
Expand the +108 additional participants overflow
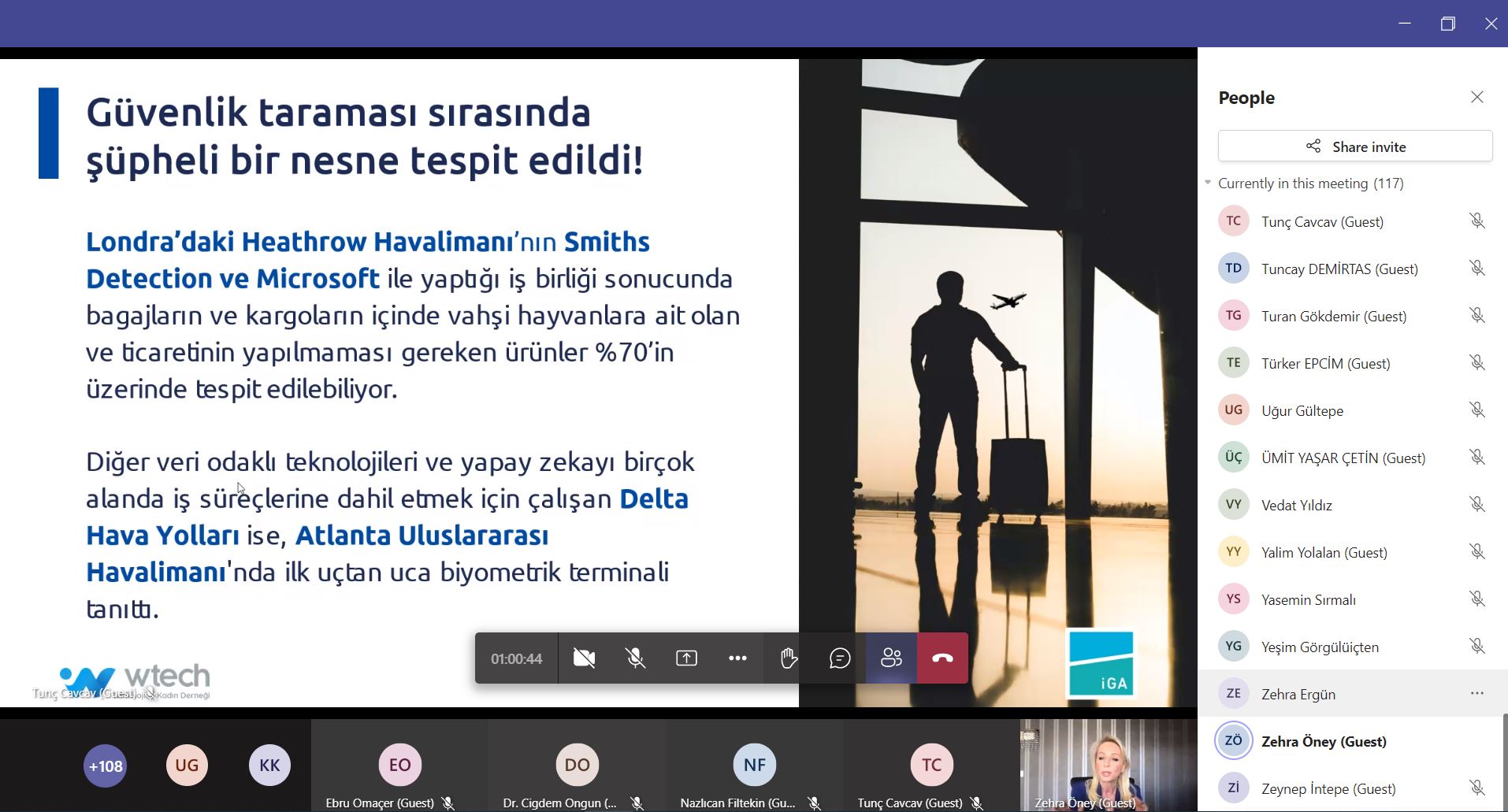point(105,766)
